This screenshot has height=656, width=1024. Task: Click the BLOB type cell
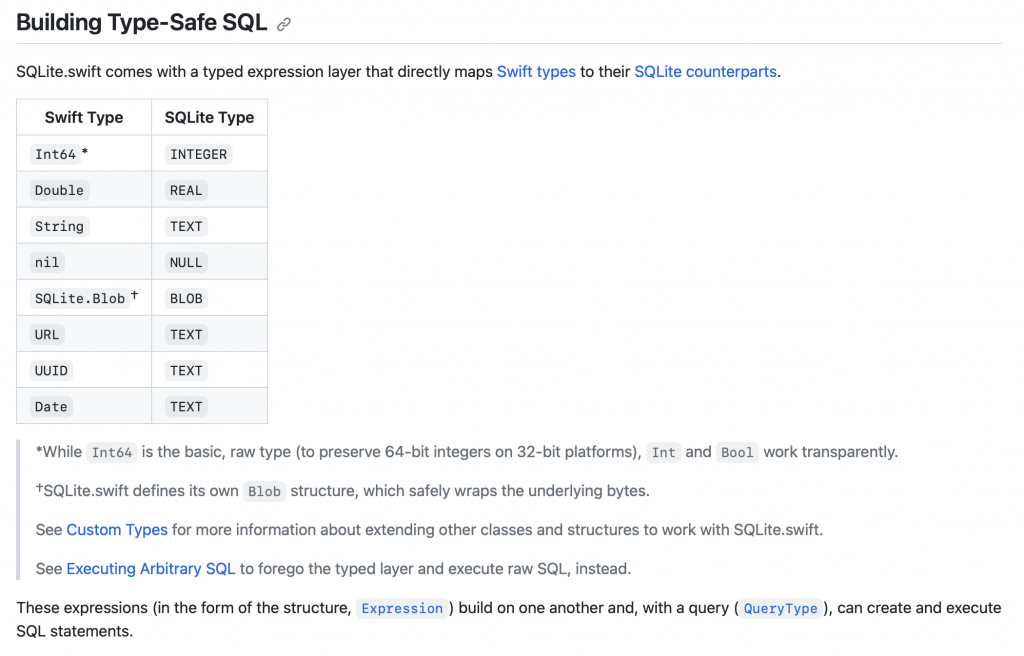tap(186, 299)
